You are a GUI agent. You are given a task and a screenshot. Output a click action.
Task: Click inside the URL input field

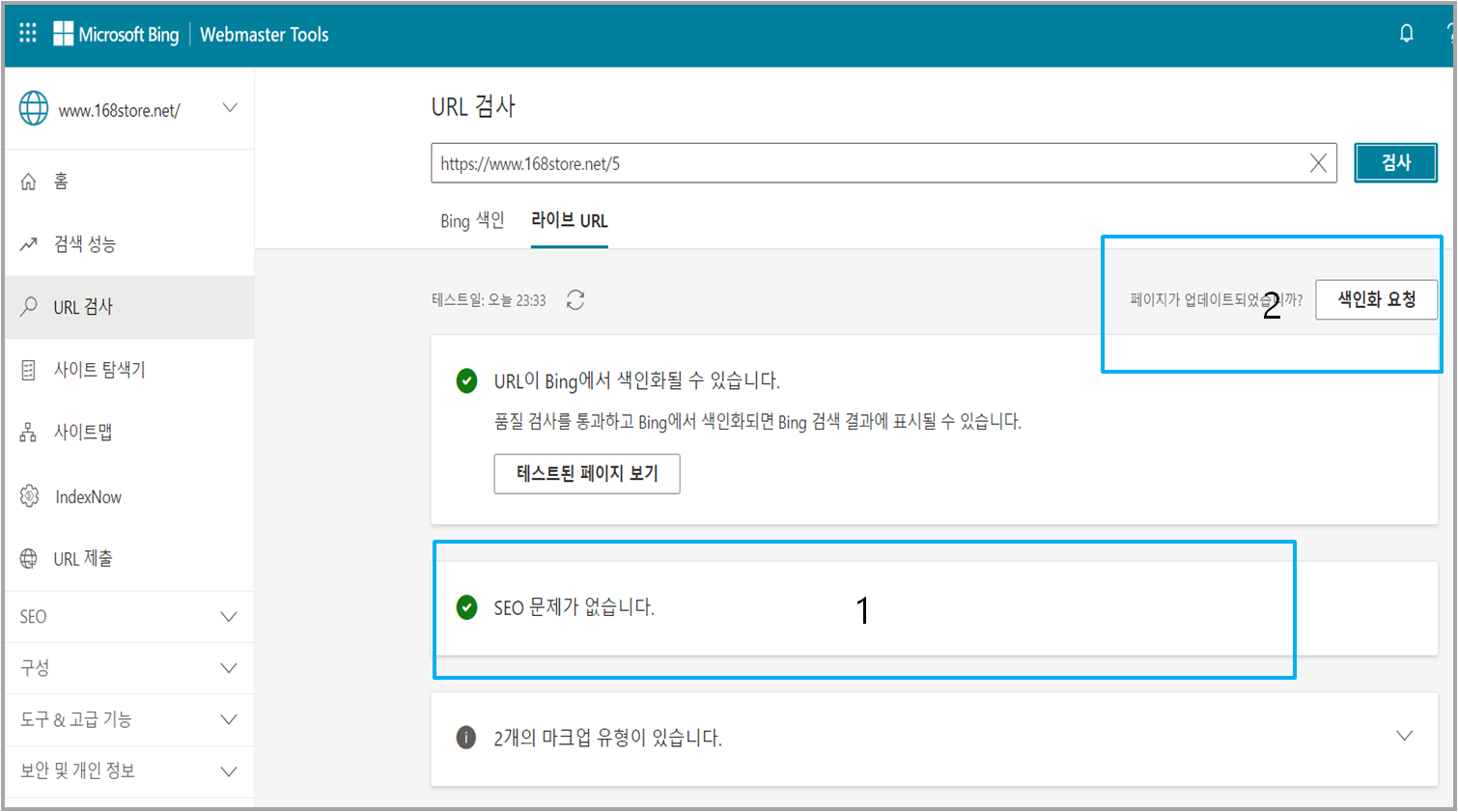[869, 162]
